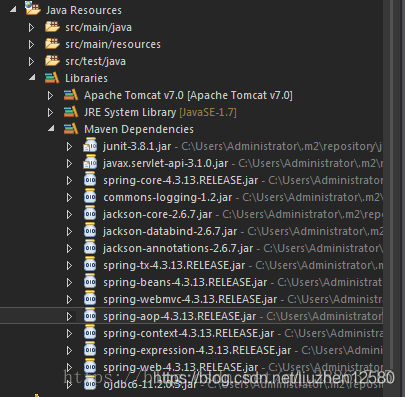Expand the src/main/java folder

click(31, 27)
